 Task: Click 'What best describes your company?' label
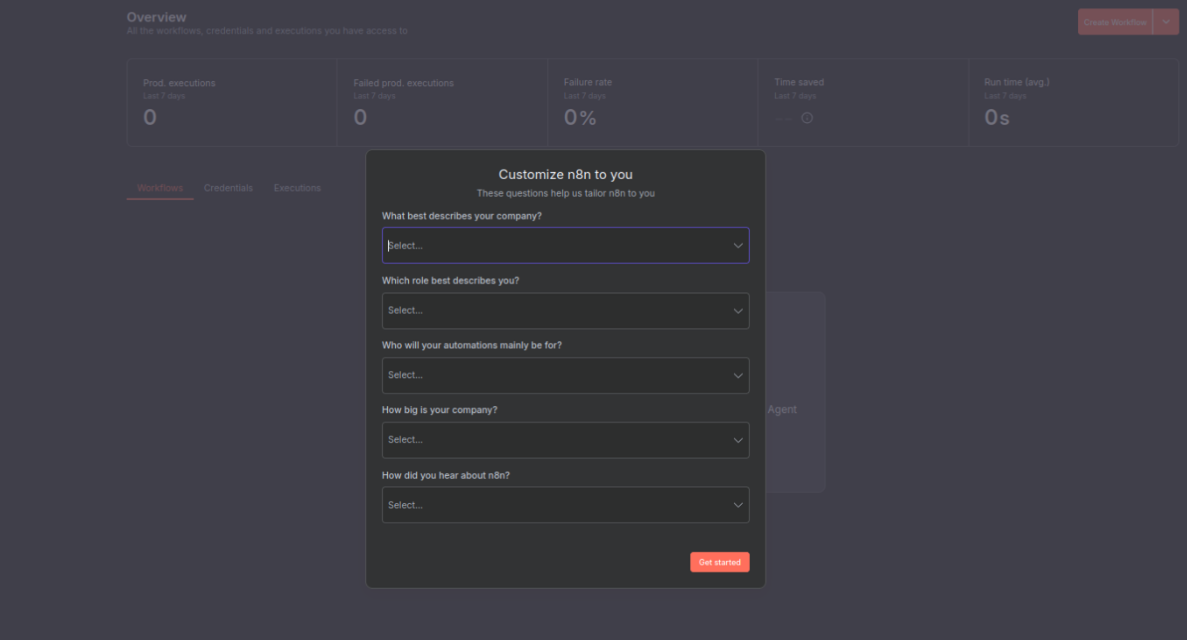click(462, 216)
